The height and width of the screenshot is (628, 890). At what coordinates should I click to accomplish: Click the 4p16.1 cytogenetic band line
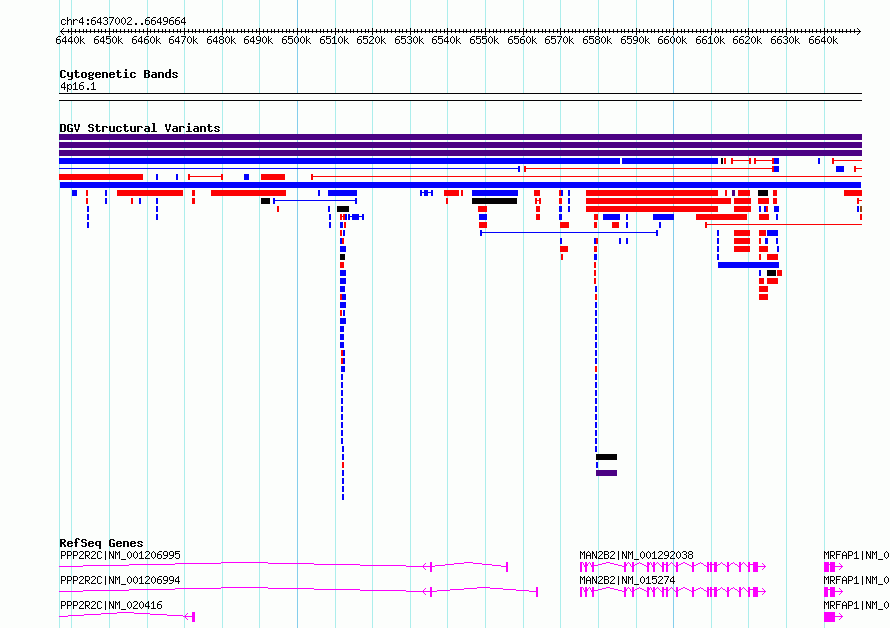[x=460, y=97]
